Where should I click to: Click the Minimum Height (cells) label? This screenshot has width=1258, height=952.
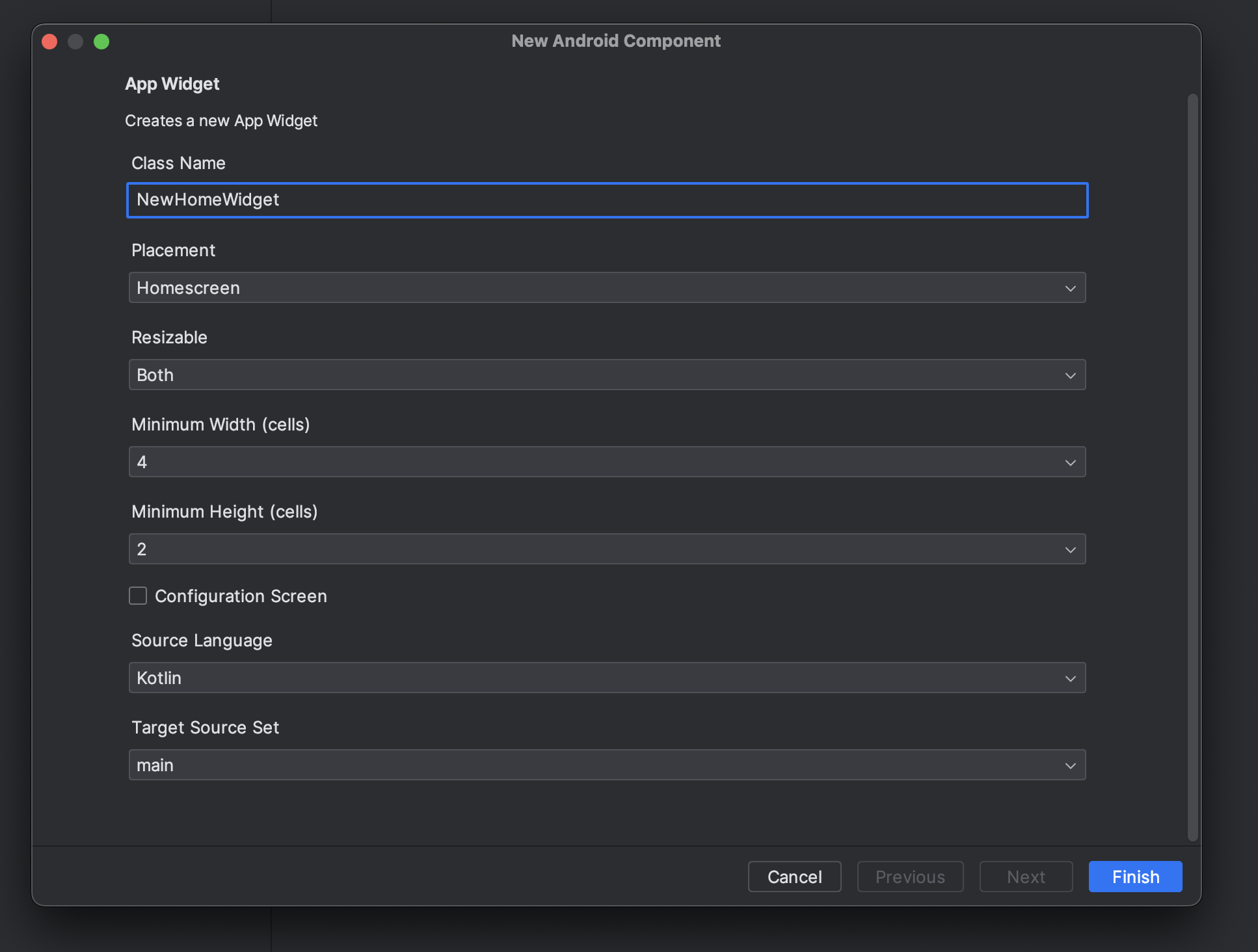[224, 512]
